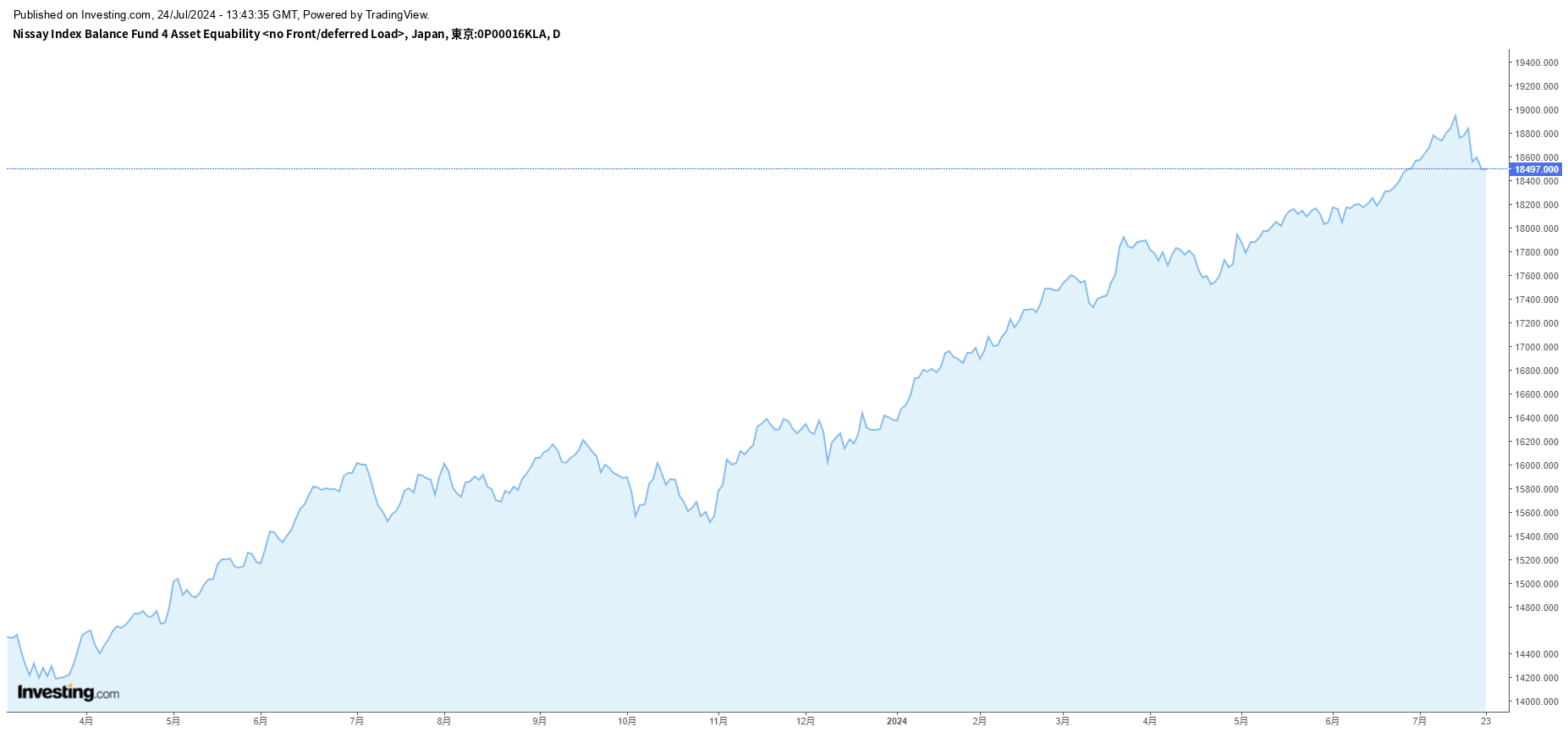Click the current price label 18497.000
The width and height of the screenshot is (1568, 732).
click(x=1536, y=169)
